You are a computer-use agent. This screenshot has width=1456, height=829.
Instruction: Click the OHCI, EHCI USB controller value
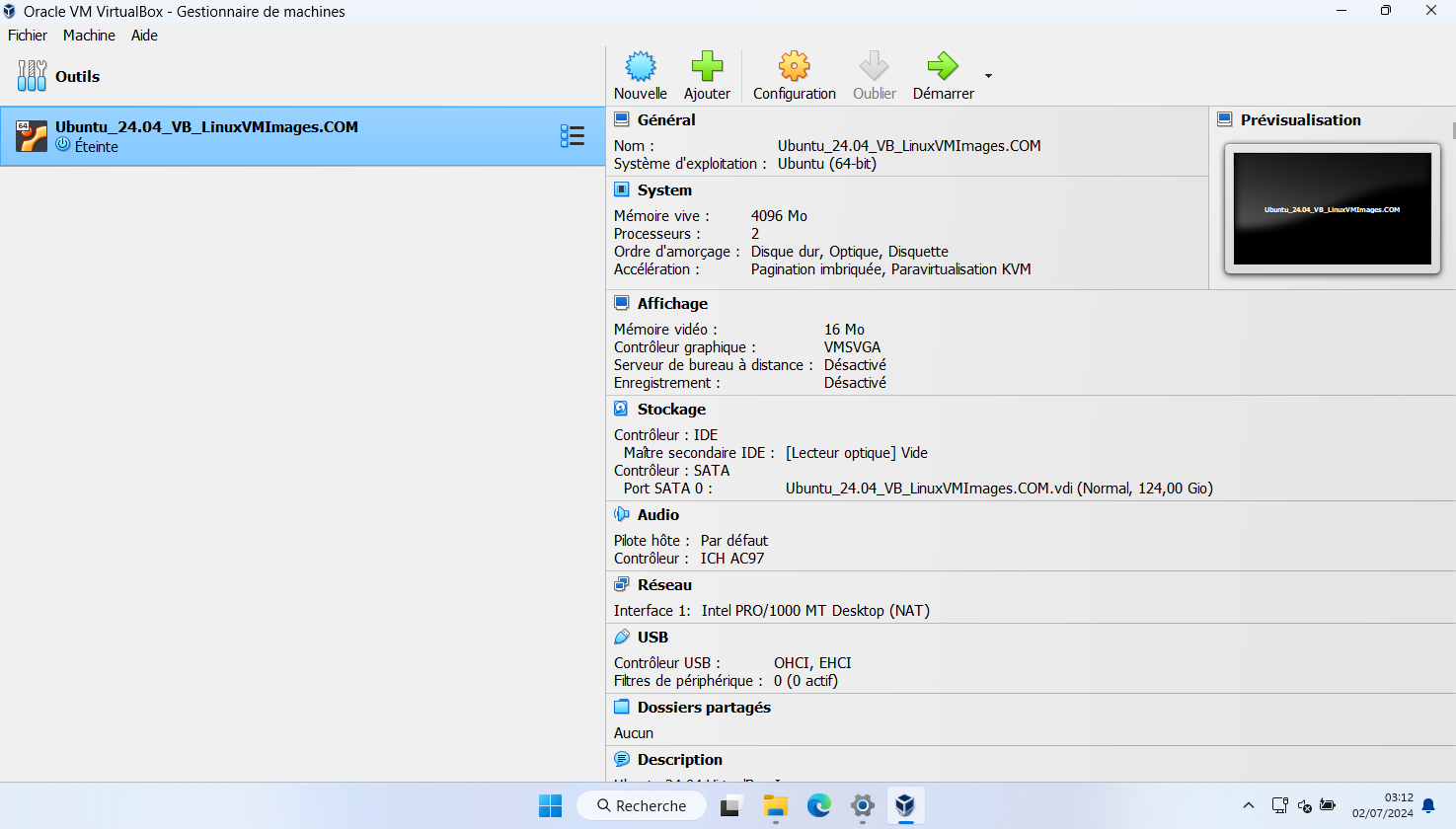[x=812, y=662]
